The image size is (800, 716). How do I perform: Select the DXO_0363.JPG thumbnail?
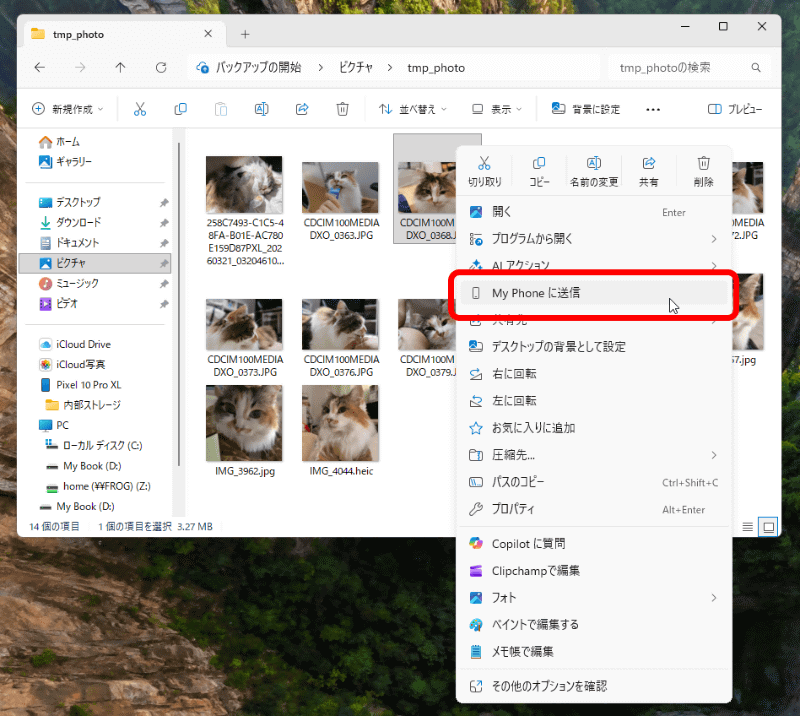(x=340, y=188)
